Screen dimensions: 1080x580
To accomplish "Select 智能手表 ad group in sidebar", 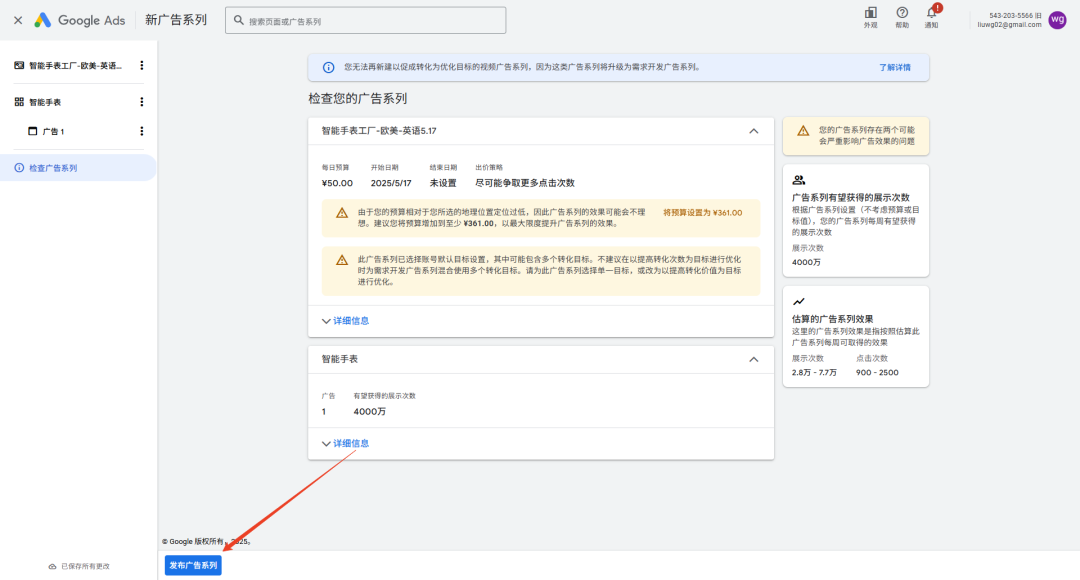I will [x=45, y=102].
